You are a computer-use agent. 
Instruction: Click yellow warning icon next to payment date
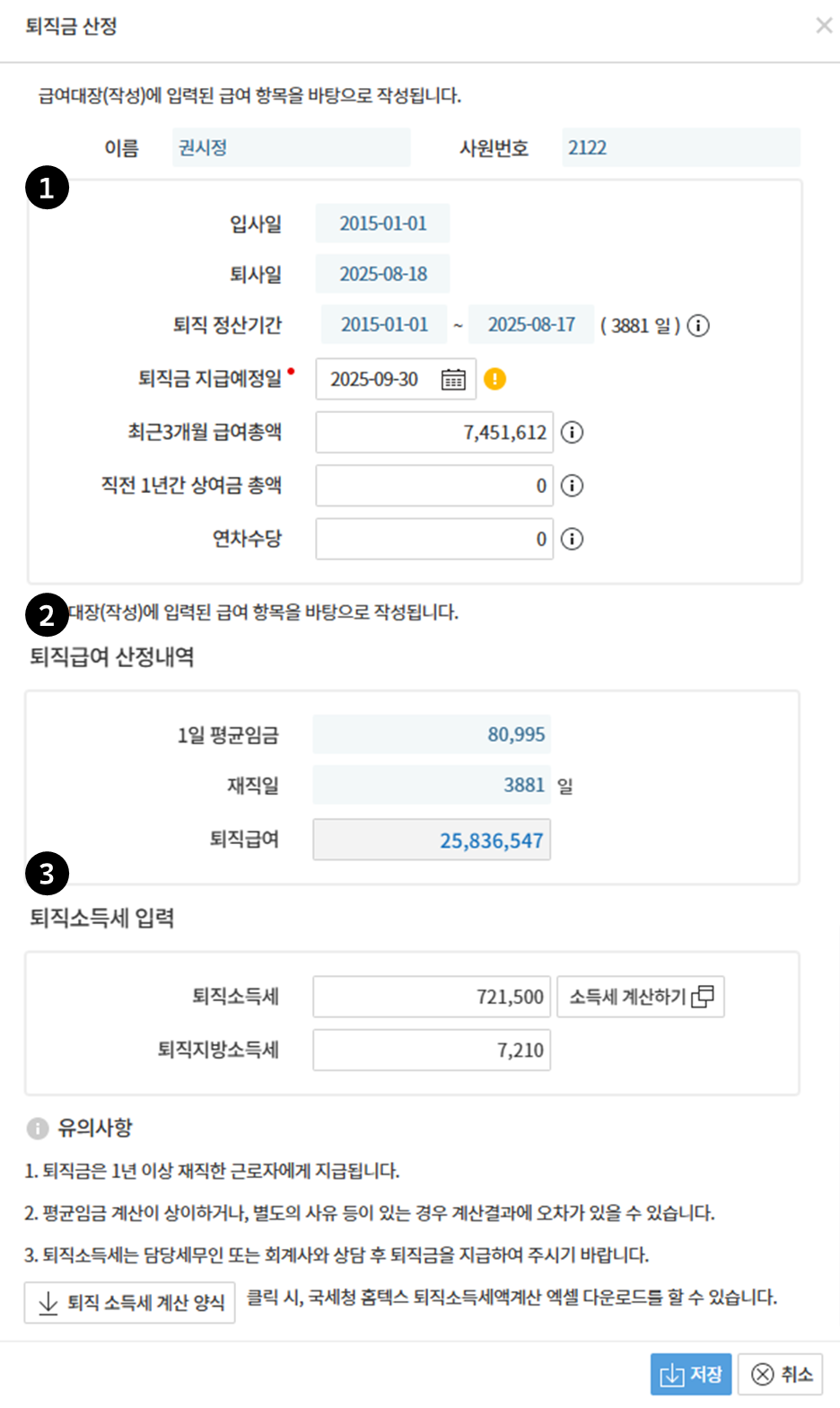(x=494, y=379)
